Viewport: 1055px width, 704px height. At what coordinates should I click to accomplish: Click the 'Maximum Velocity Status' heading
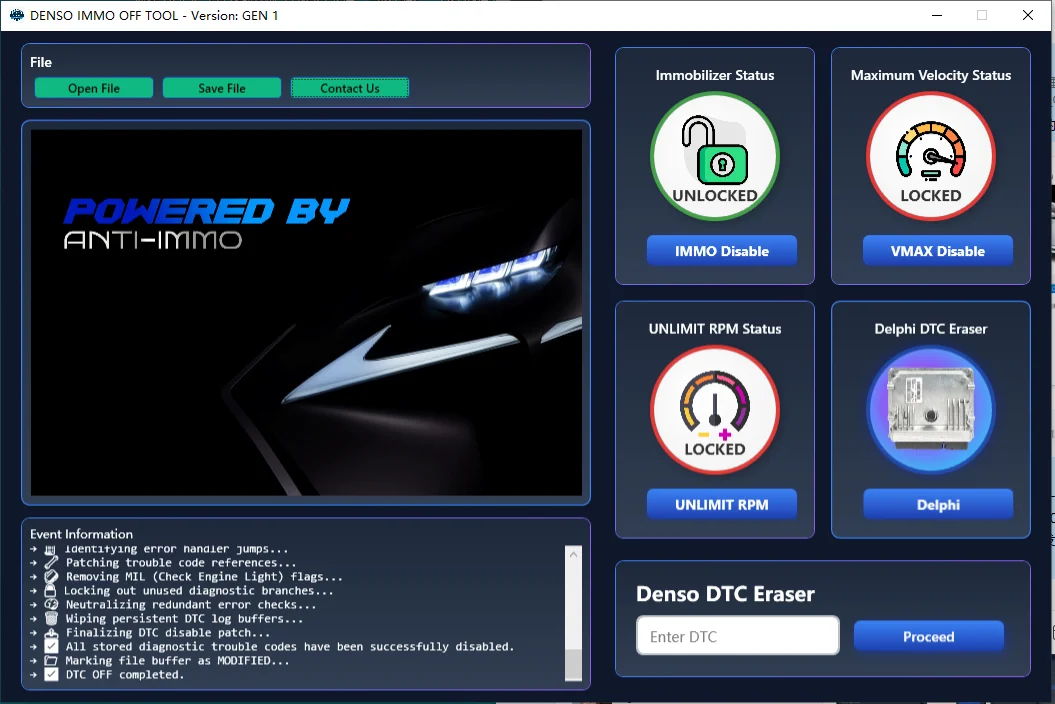931,75
